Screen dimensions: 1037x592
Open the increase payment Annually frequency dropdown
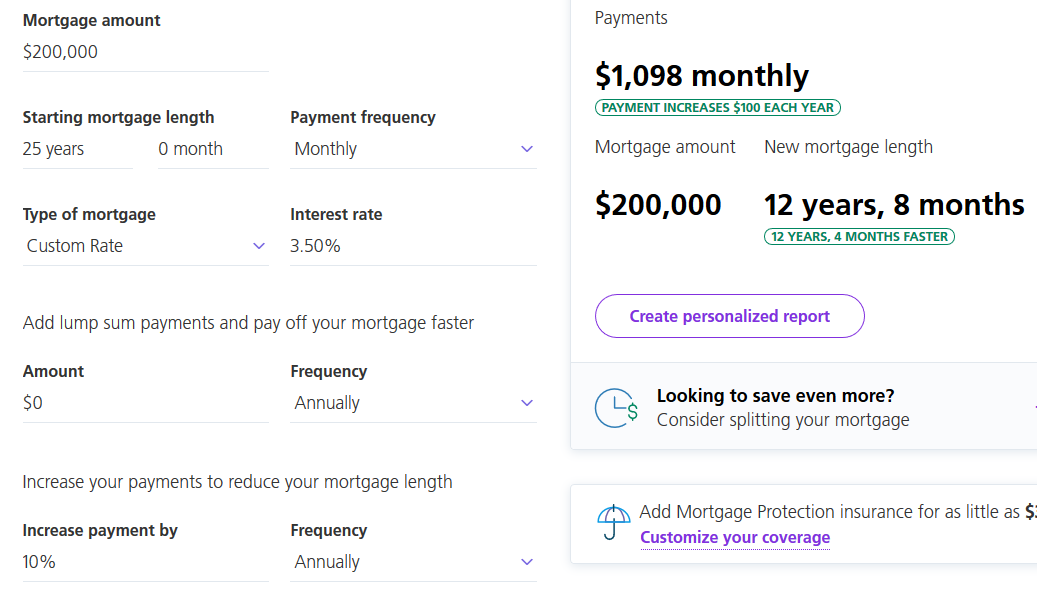click(413, 563)
